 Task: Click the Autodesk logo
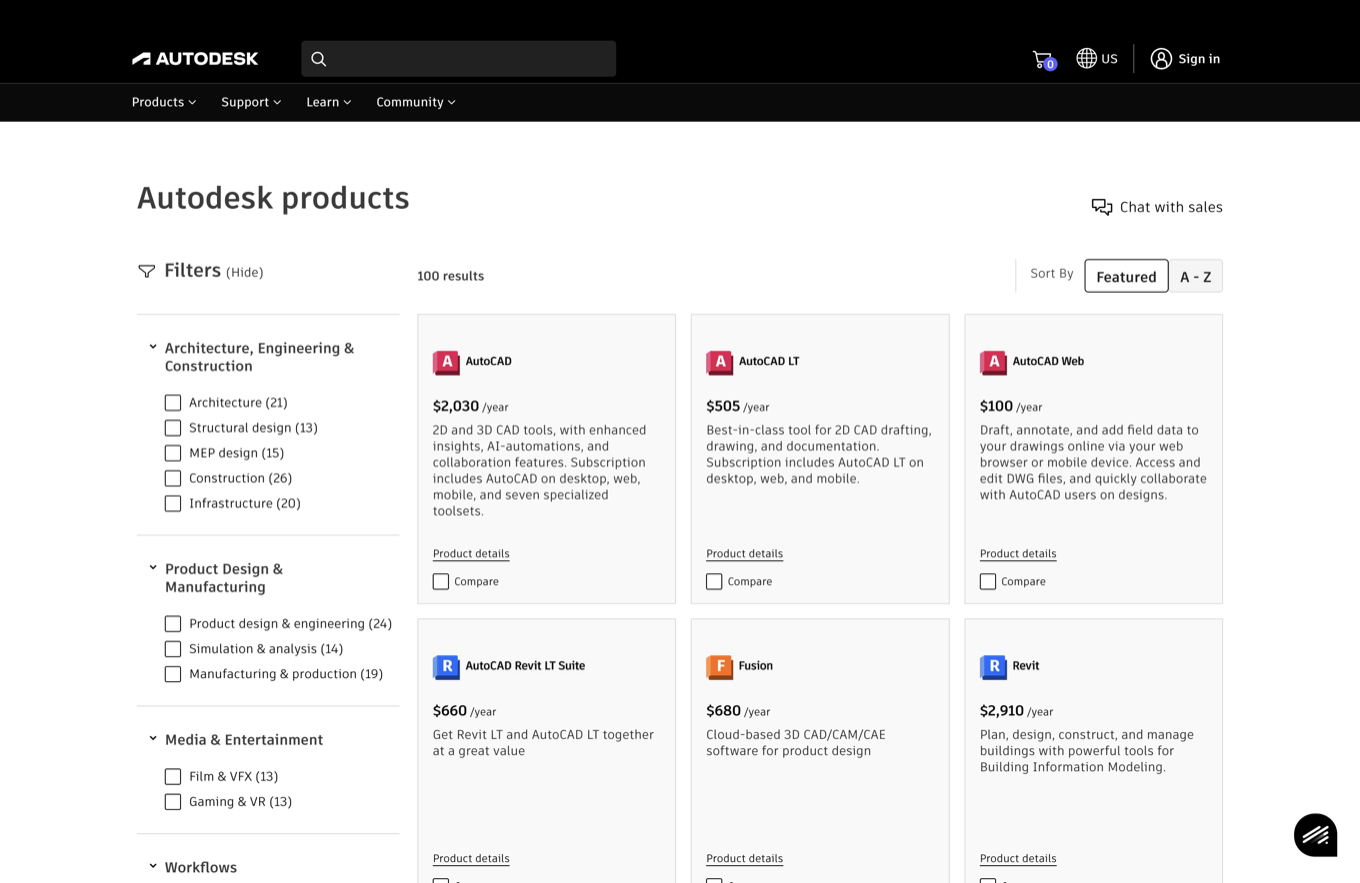tap(195, 59)
